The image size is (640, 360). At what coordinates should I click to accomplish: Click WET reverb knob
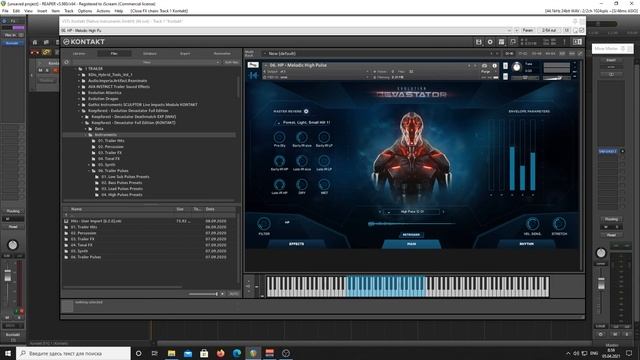[324, 184]
